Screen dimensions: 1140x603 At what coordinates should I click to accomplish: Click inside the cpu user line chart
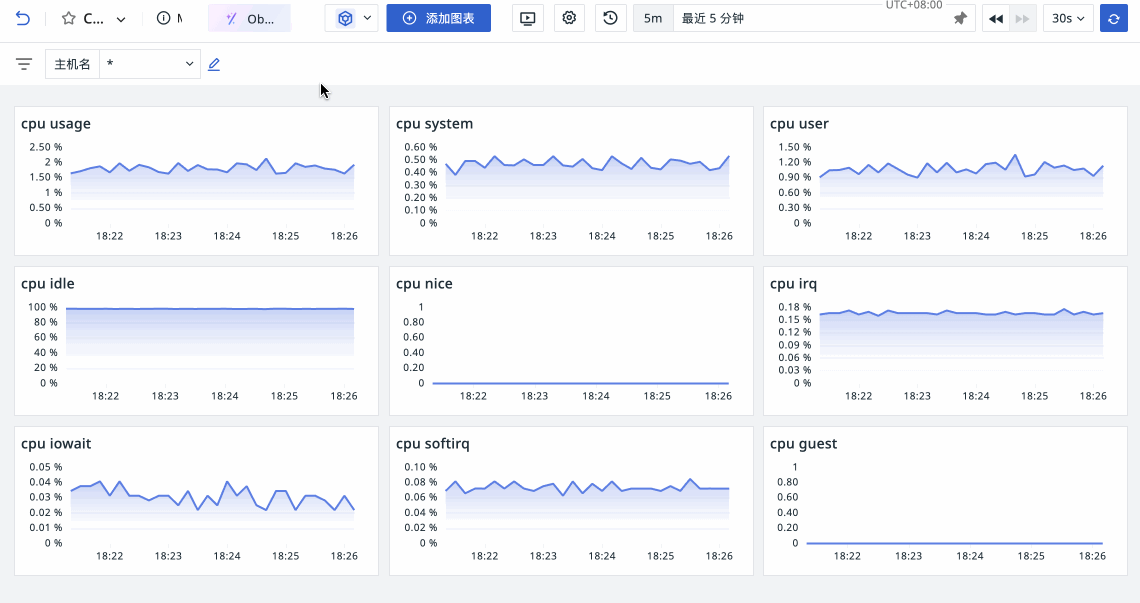pos(961,185)
